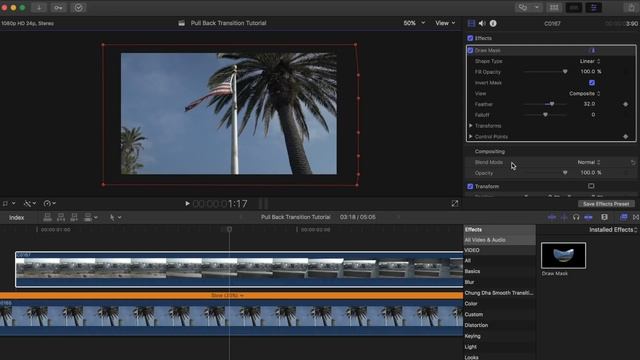Image resolution: width=640 pixels, height=360 pixels.
Task: Toggle the Inspector sliders icon
Action: click(593, 7)
